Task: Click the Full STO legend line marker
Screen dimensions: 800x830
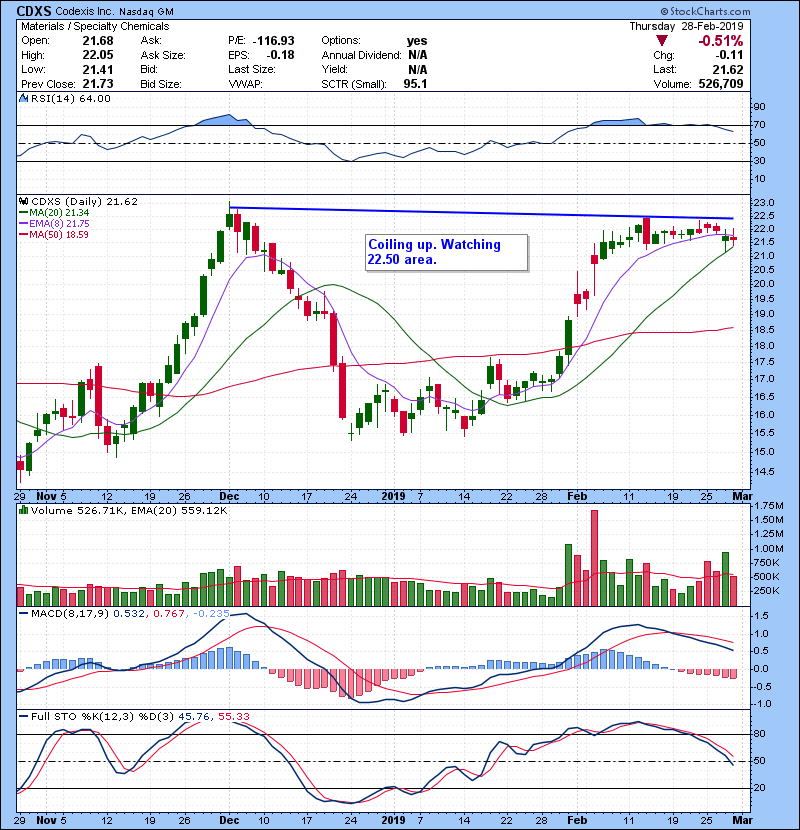Action: (x=23, y=717)
